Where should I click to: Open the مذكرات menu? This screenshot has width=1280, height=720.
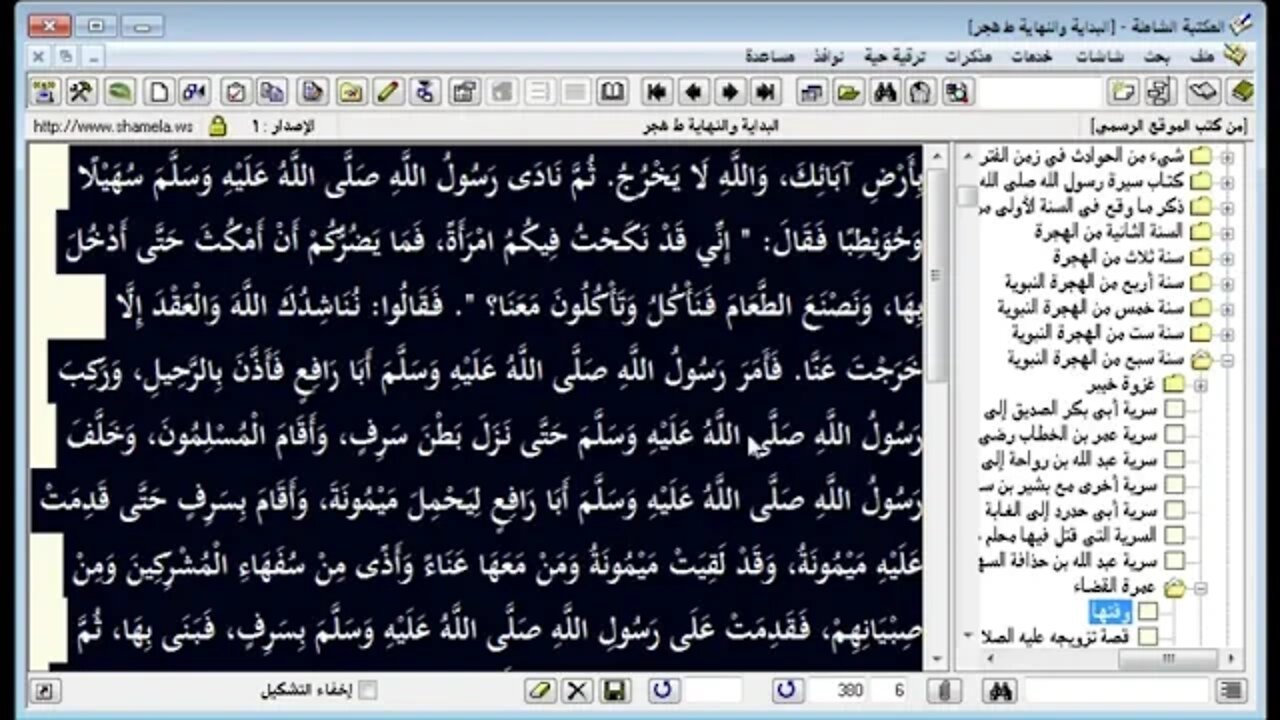(968, 57)
